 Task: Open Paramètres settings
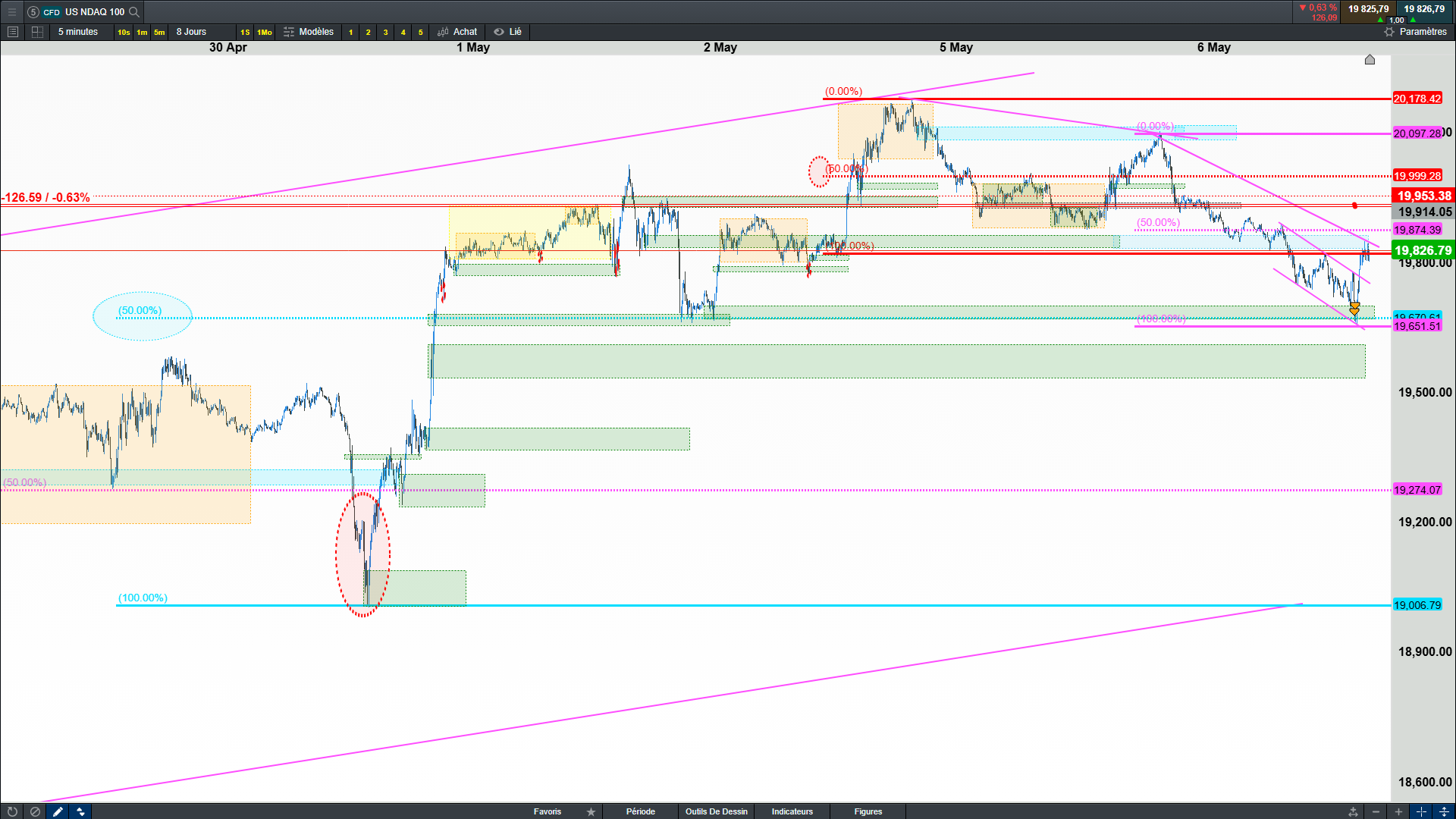coord(1415,32)
